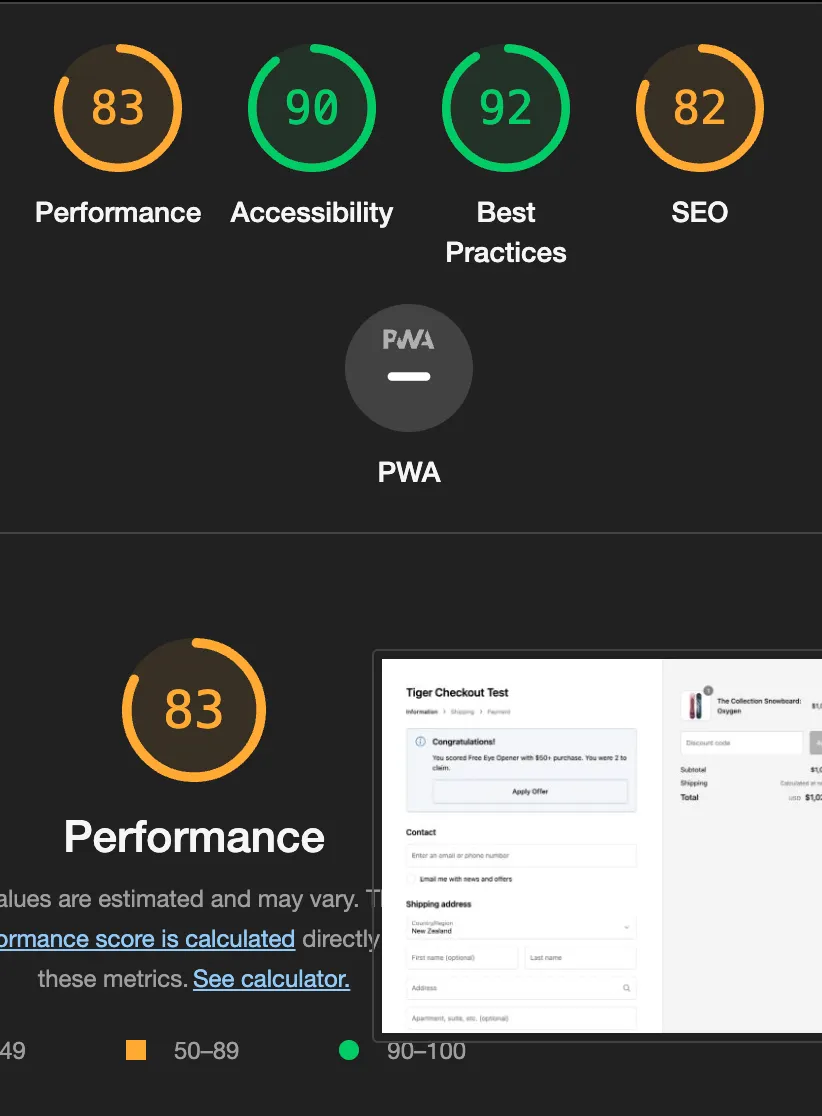Open the See calculator link
The image size is (822, 1116).
click(271, 978)
